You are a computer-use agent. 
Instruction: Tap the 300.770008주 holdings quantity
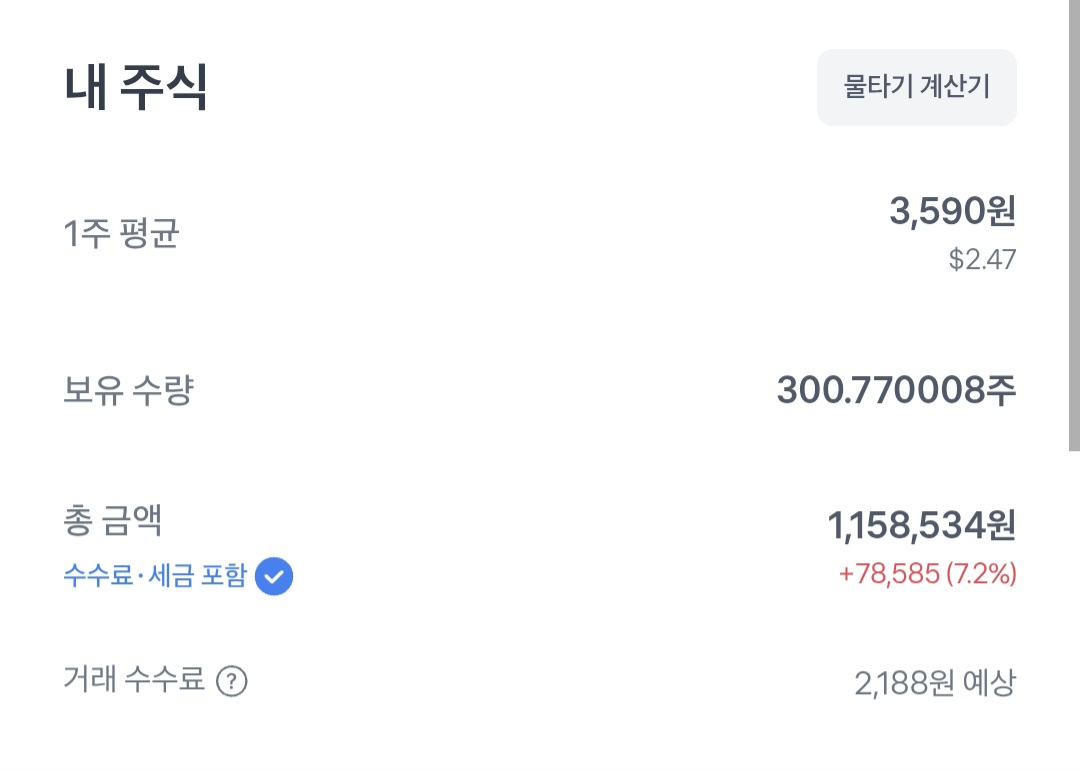[x=895, y=391]
